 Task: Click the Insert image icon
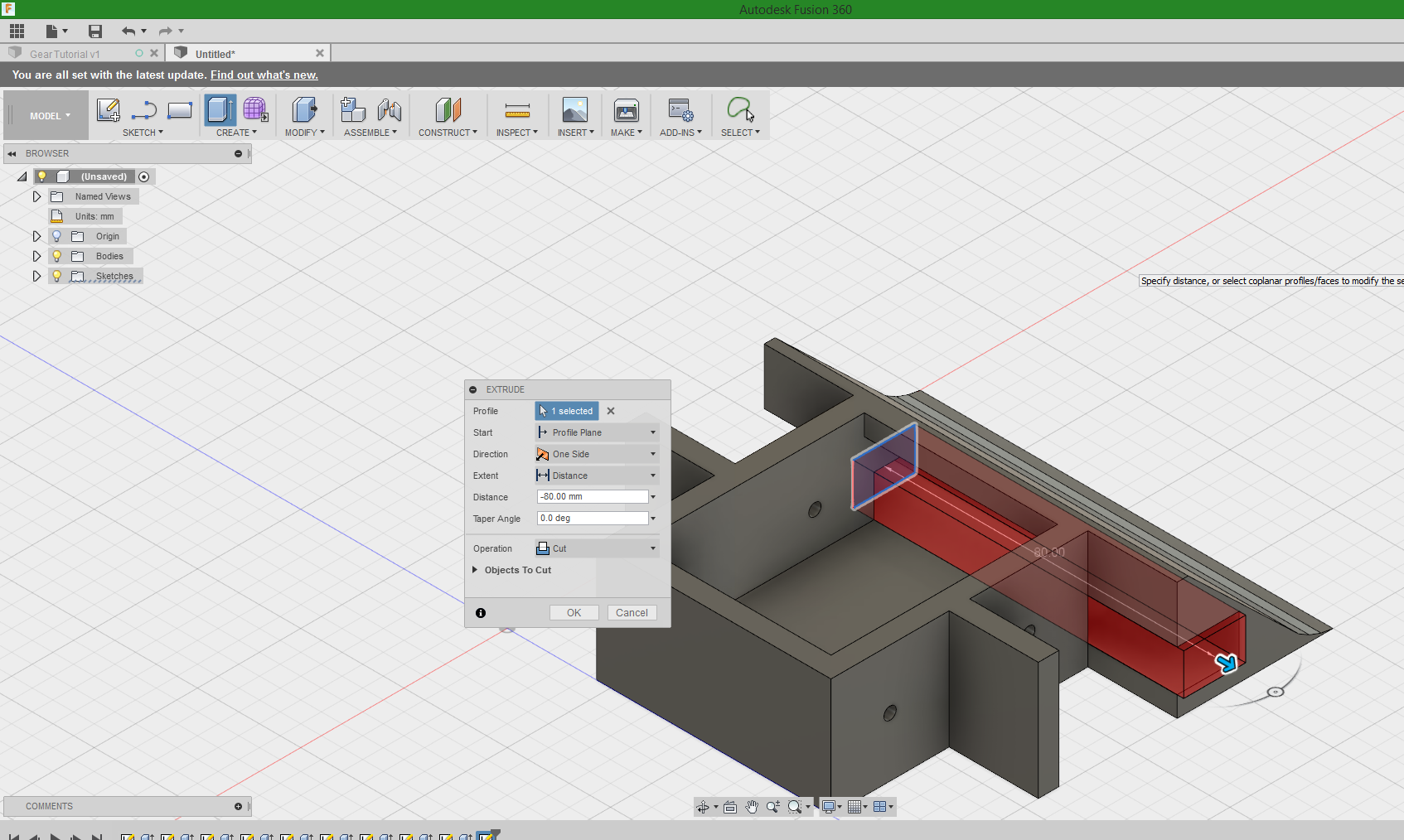(x=574, y=109)
